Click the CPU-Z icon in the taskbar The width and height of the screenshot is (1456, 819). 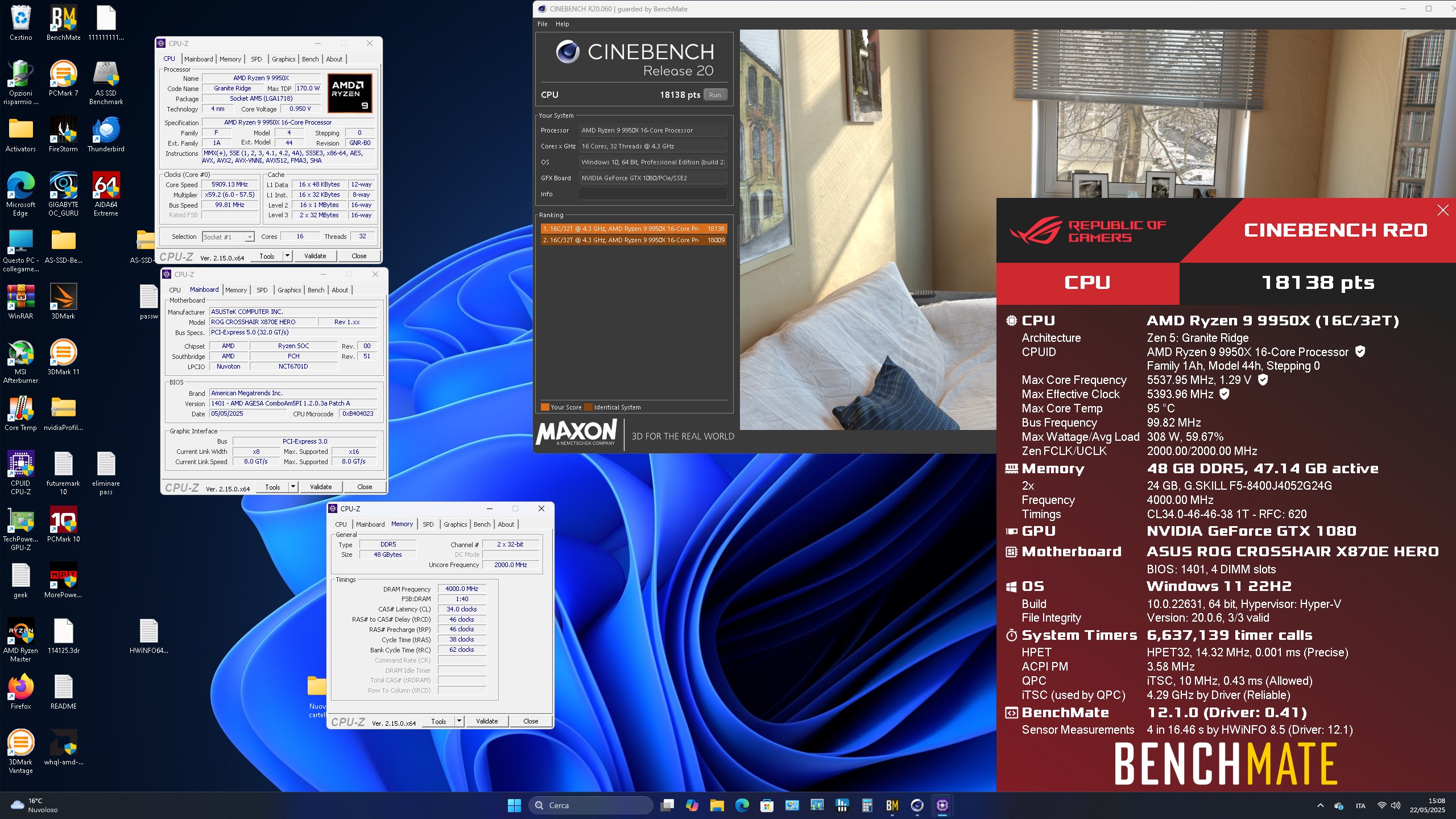pyautogui.click(x=942, y=805)
